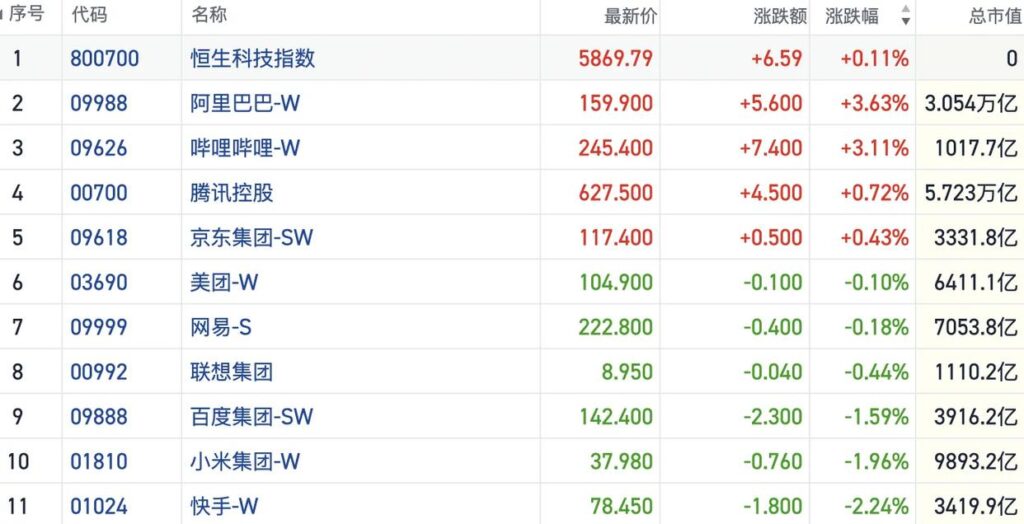This screenshot has width=1024, height=524.
Task: Open stock code 03690 link
Action: (x=99, y=283)
